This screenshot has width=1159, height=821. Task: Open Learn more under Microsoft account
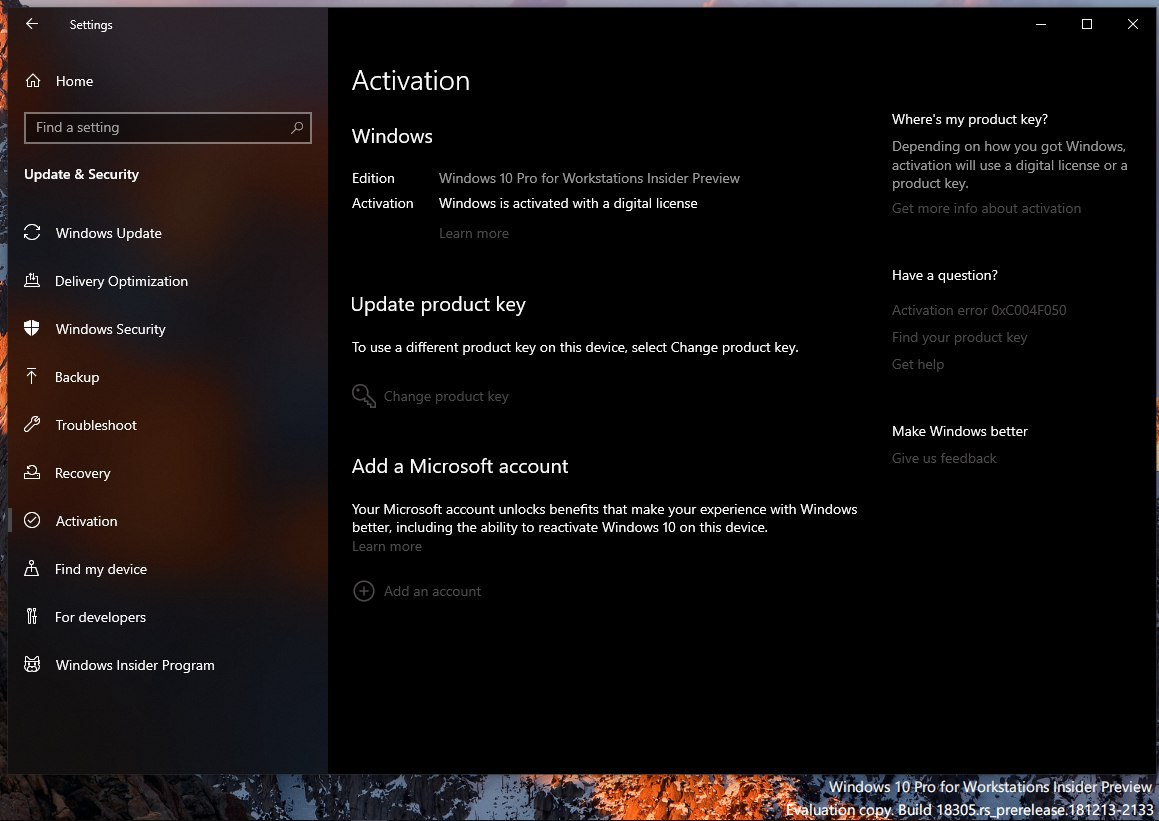tap(387, 546)
